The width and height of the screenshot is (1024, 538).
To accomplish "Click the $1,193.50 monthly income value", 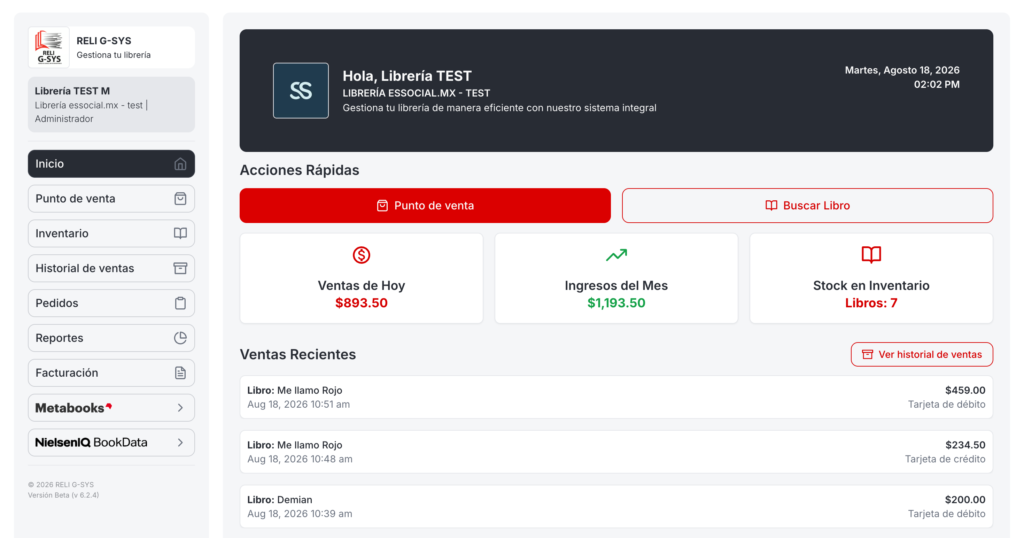I will pyautogui.click(x=616, y=303).
